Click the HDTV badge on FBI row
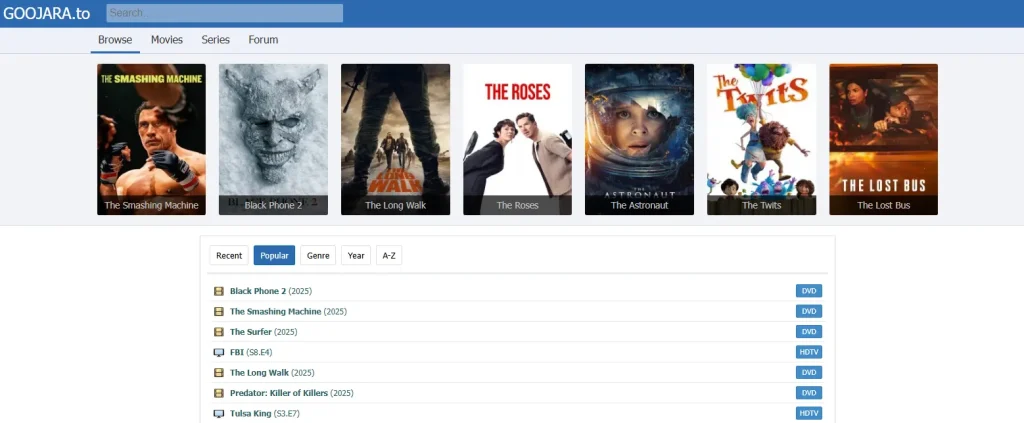The height and width of the screenshot is (423, 1024). click(808, 352)
